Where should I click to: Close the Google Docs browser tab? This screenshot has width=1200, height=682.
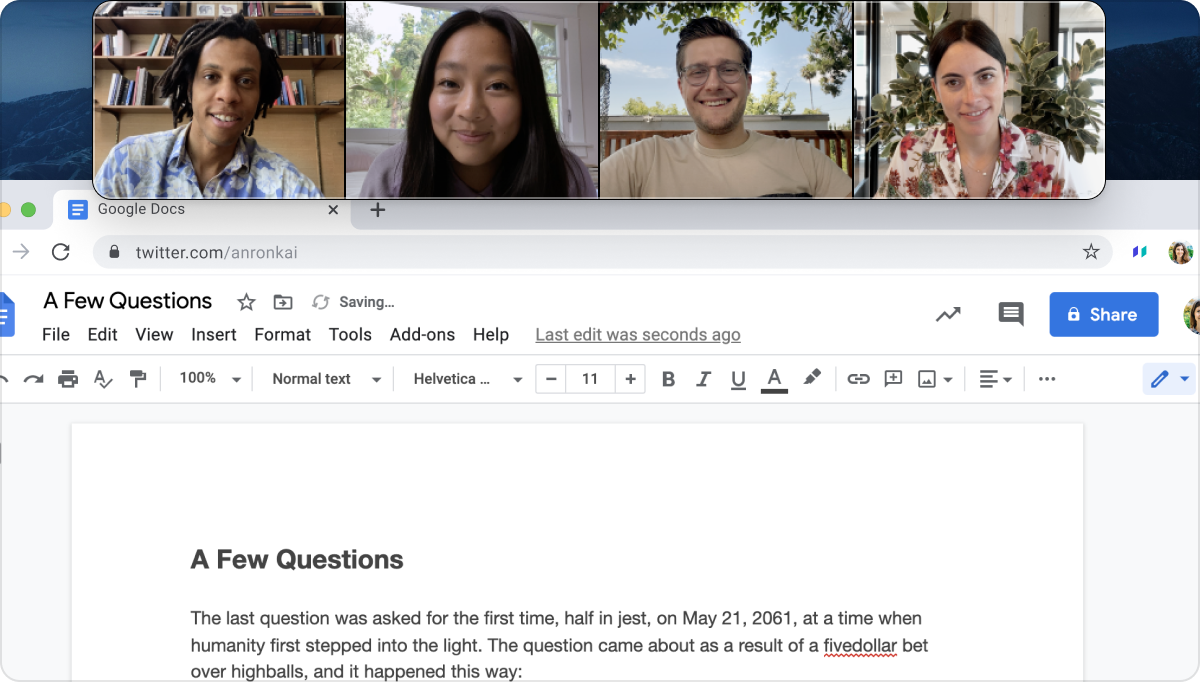coord(334,210)
